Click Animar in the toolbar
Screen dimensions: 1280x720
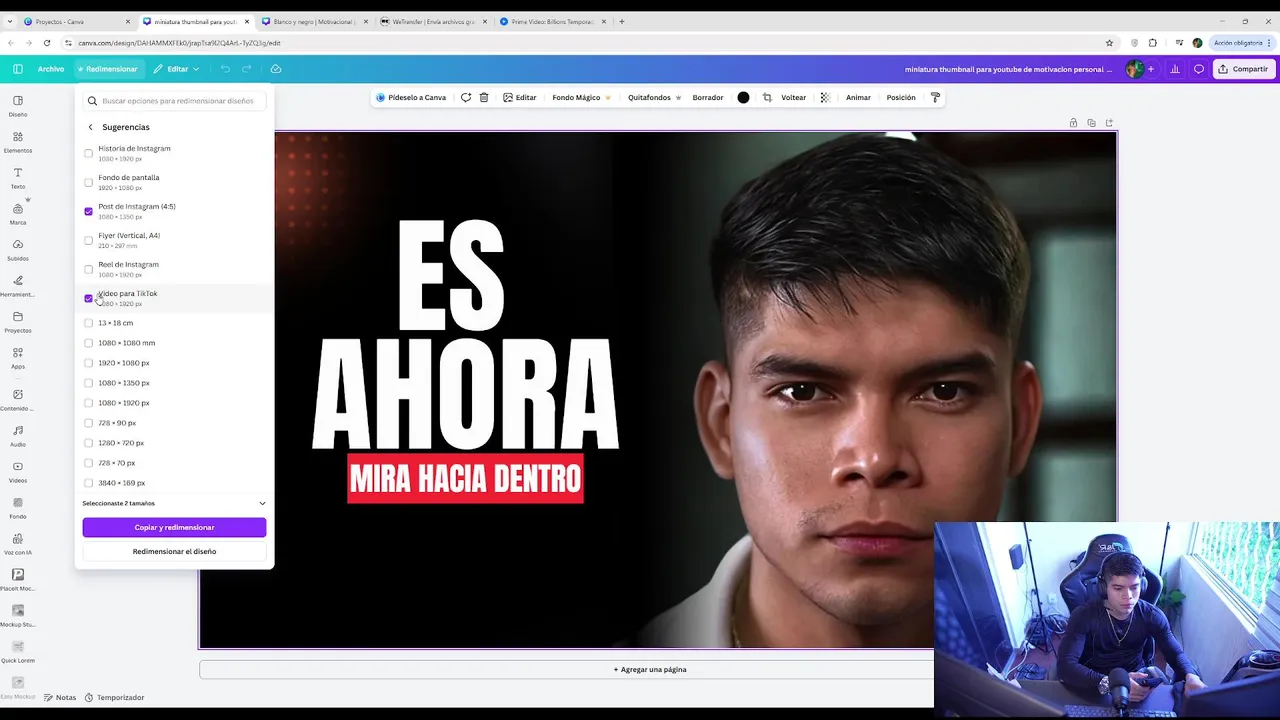858,97
